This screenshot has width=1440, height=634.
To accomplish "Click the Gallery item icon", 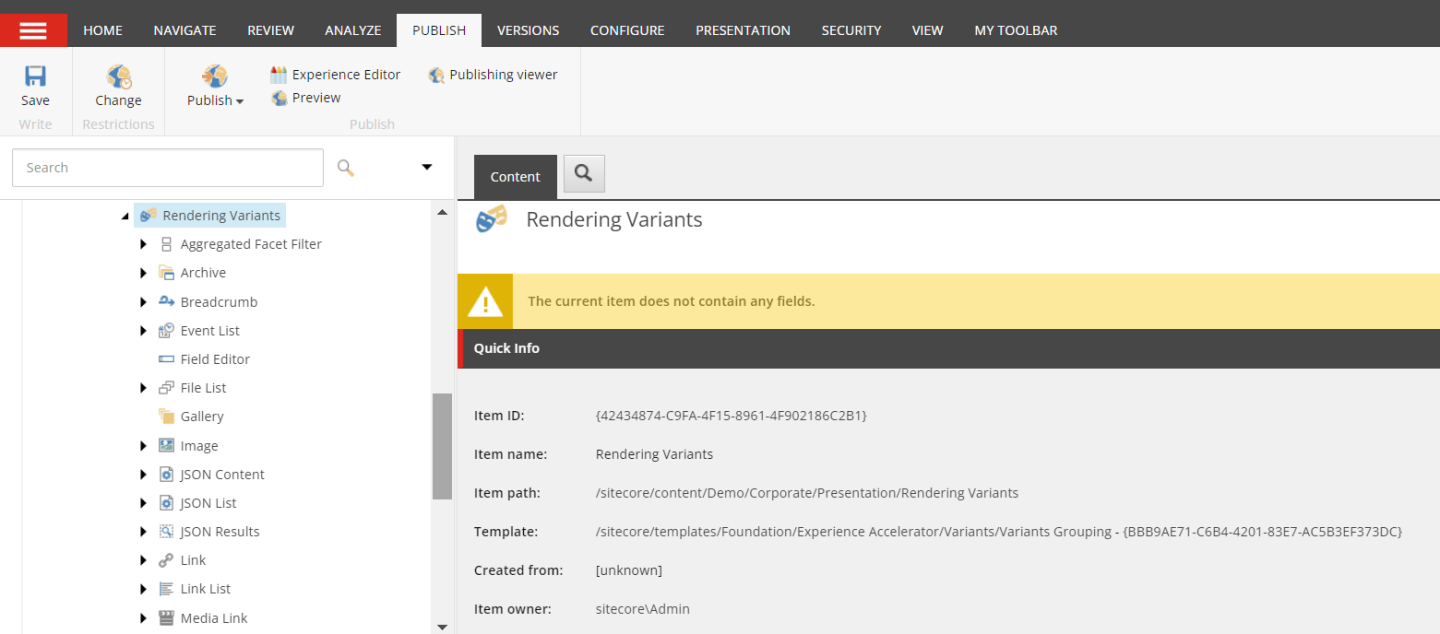I will tap(166, 416).
